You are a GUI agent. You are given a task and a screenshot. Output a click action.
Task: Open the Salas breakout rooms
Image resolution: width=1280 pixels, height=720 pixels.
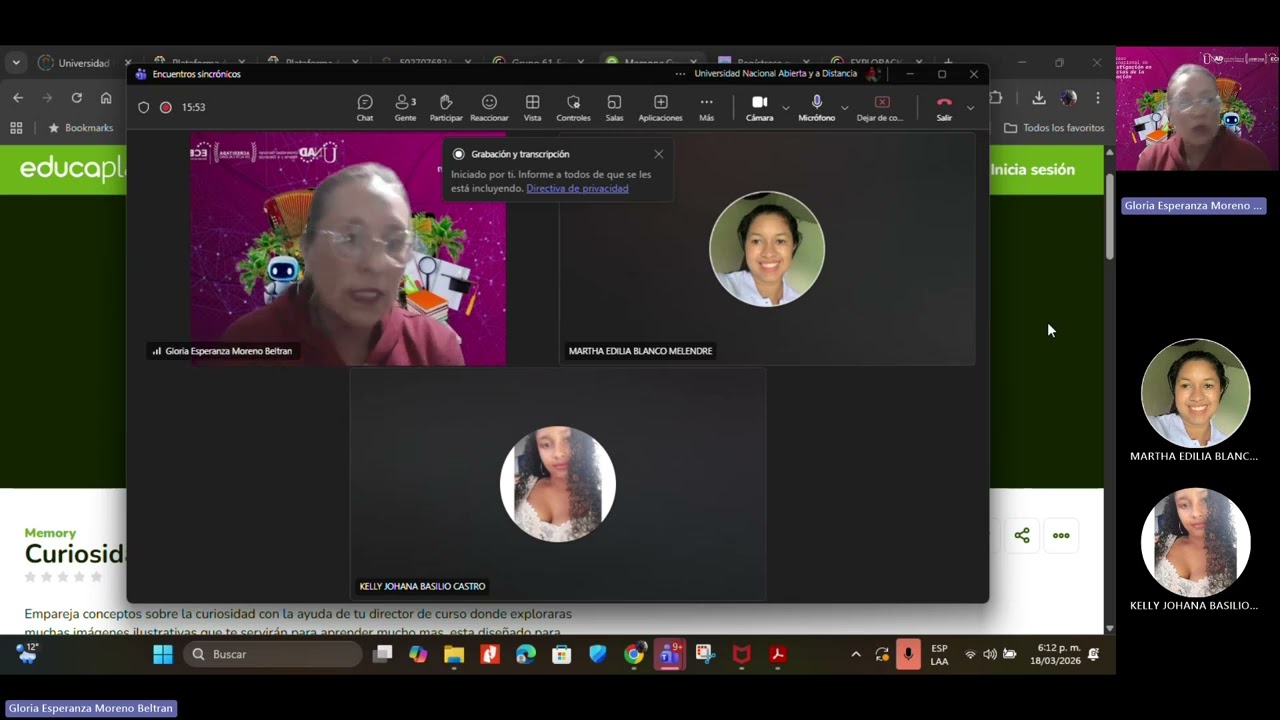614,108
